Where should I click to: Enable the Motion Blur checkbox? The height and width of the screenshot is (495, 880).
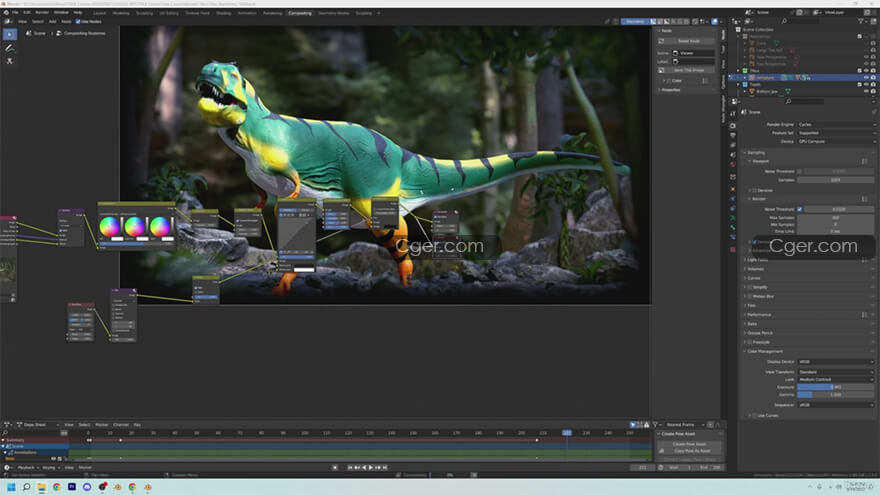pyautogui.click(x=749, y=296)
